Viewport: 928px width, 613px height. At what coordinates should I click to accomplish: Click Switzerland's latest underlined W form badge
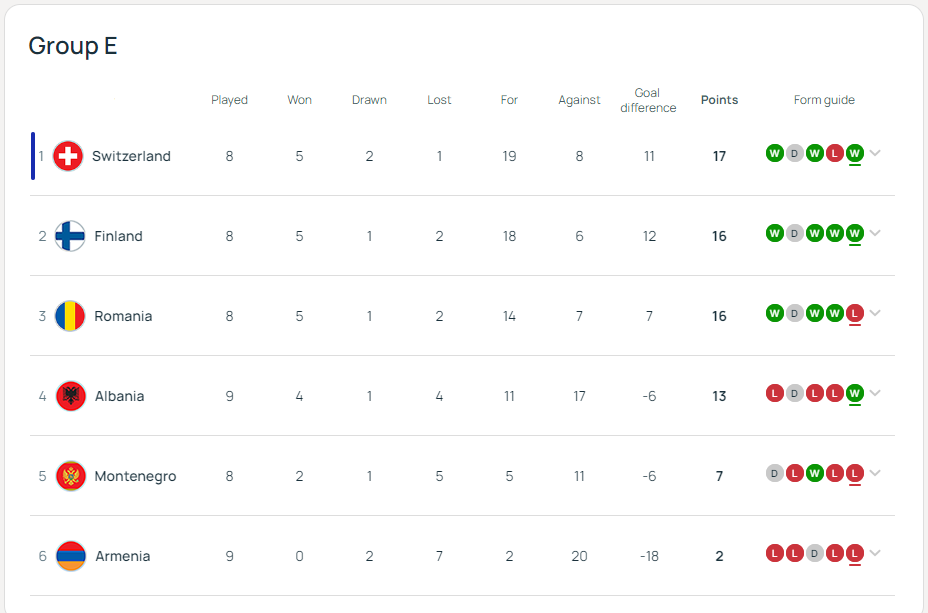pos(854,154)
